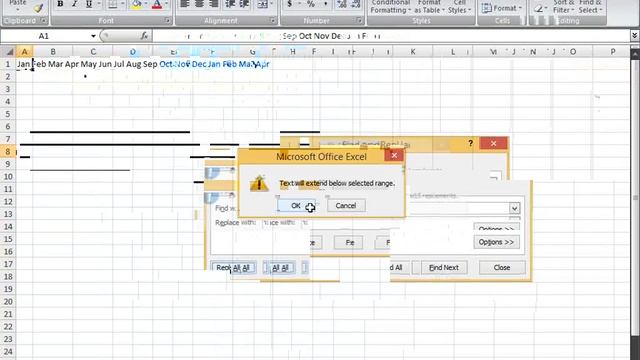Screen dimensions: 640x360
Task: Expand the Fill Color dropdown arrow
Action: [146, 4]
